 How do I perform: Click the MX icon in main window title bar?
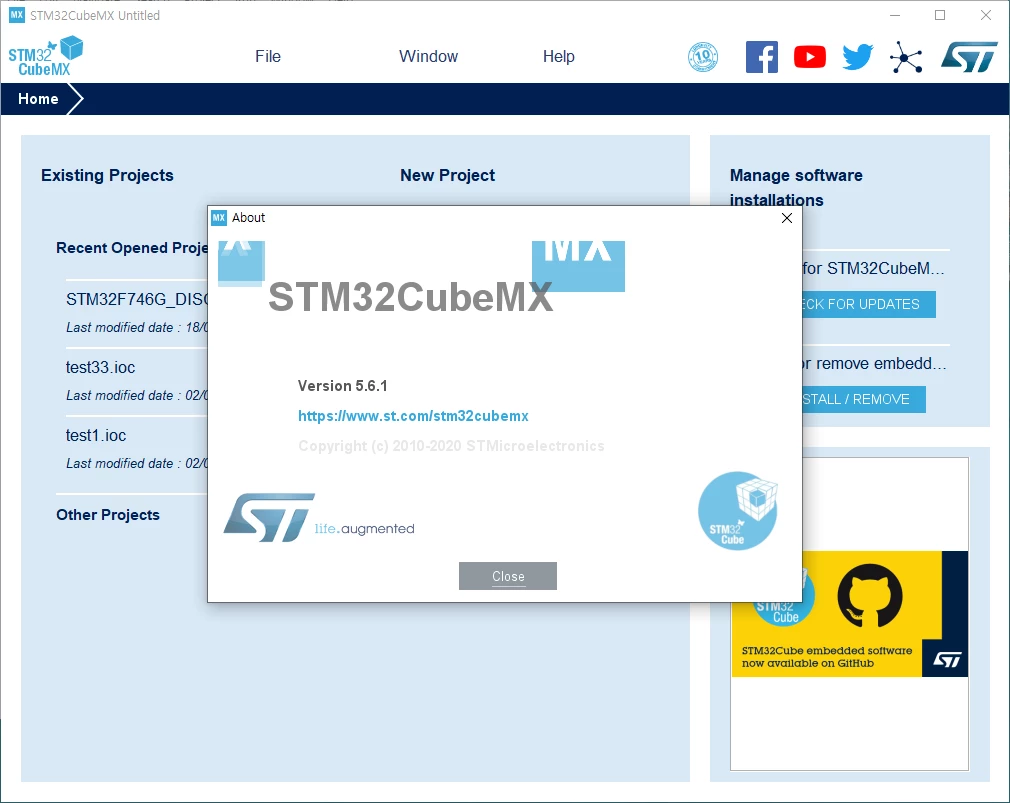click(x=17, y=15)
